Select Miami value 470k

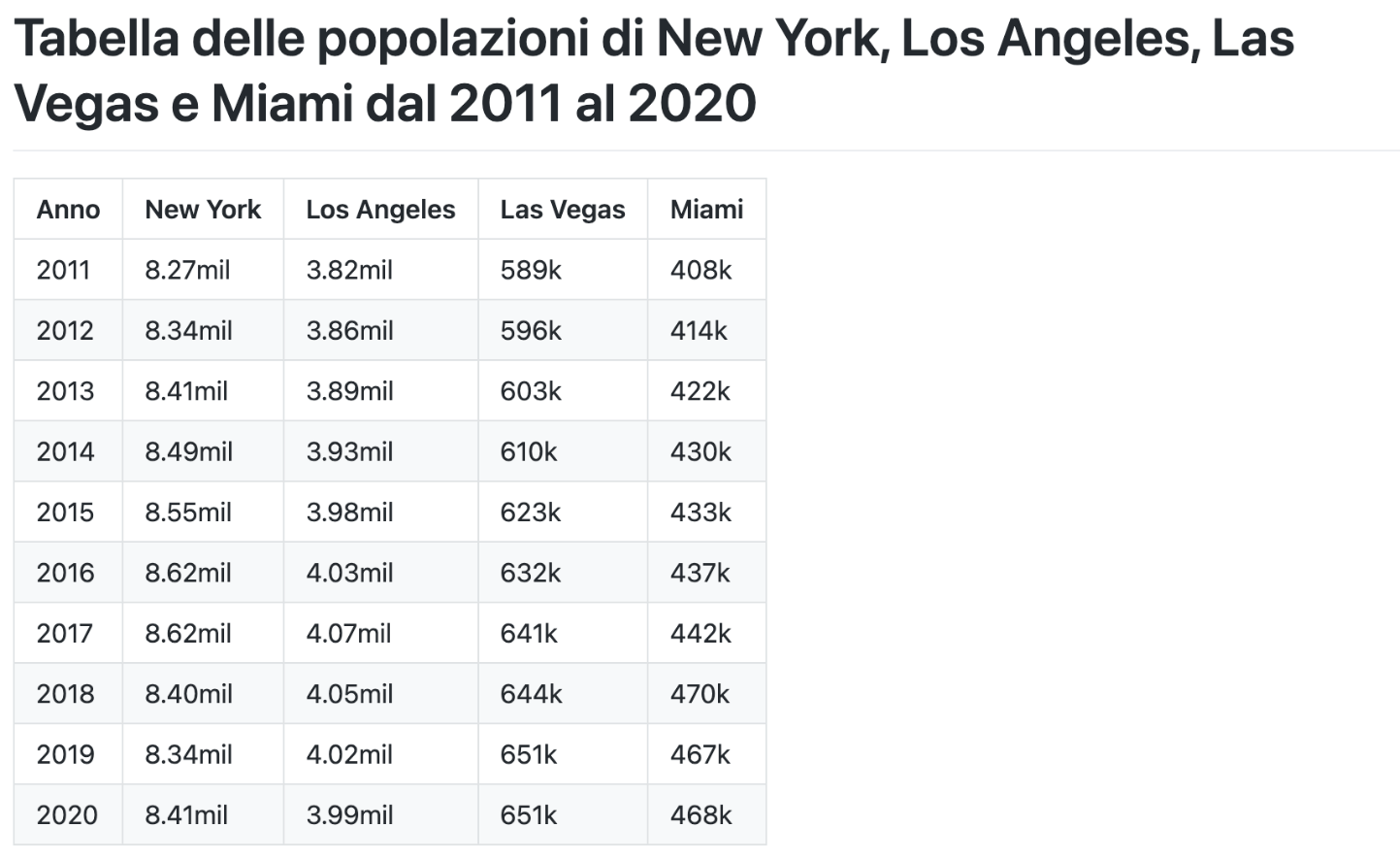[x=700, y=694]
